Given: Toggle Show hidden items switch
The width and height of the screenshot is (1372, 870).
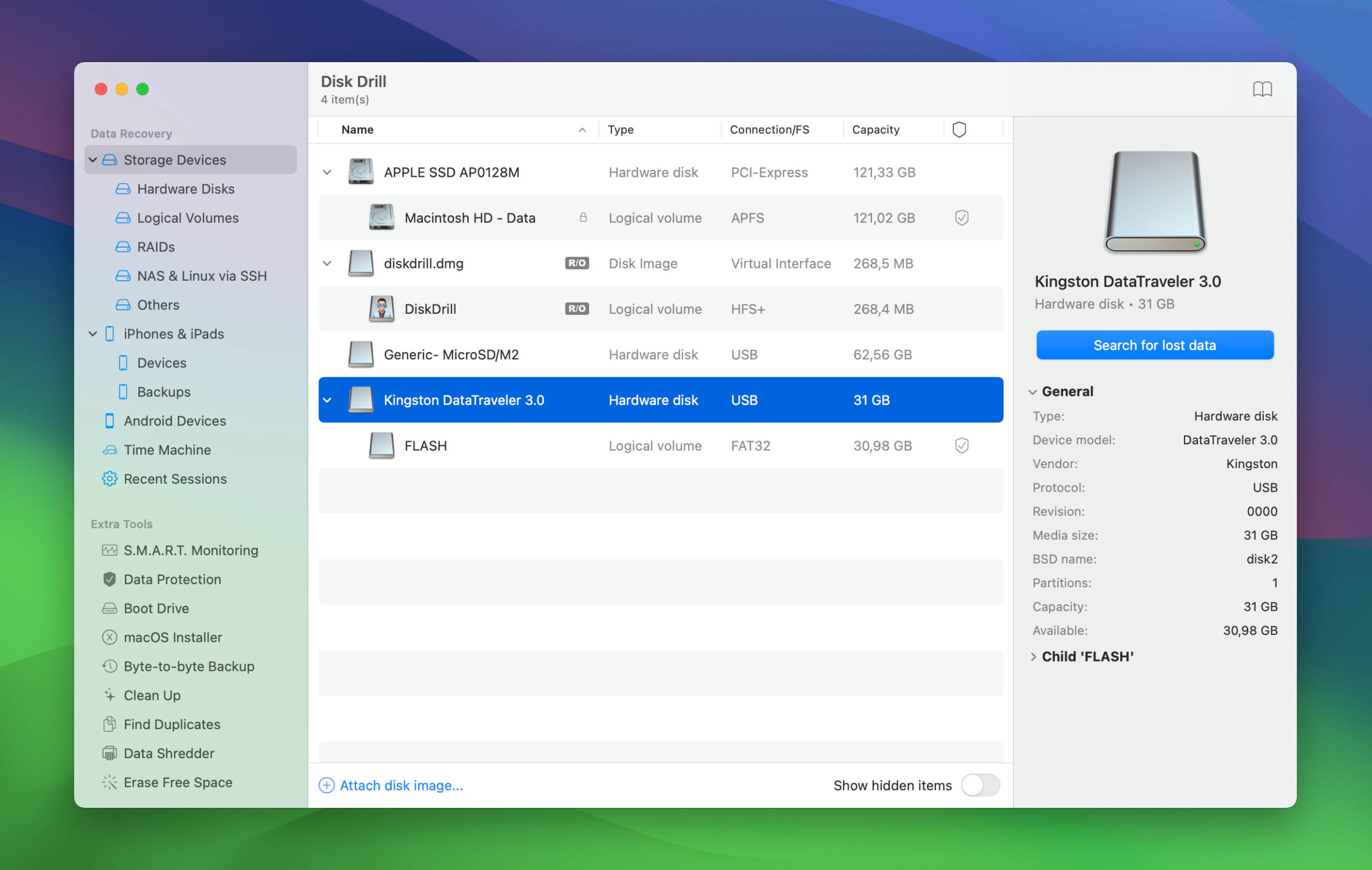Looking at the screenshot, I should pos(980,785).
